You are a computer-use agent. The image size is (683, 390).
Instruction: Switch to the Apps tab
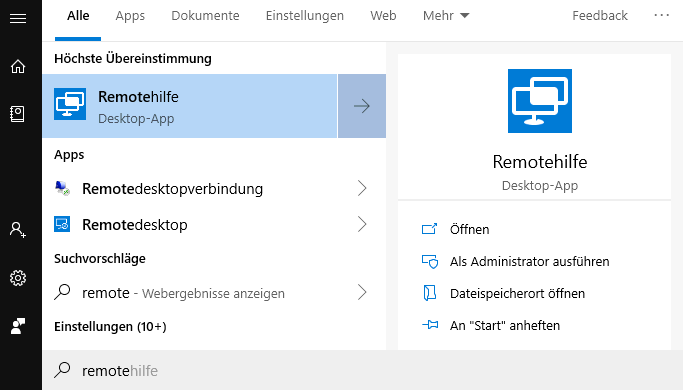130,16
